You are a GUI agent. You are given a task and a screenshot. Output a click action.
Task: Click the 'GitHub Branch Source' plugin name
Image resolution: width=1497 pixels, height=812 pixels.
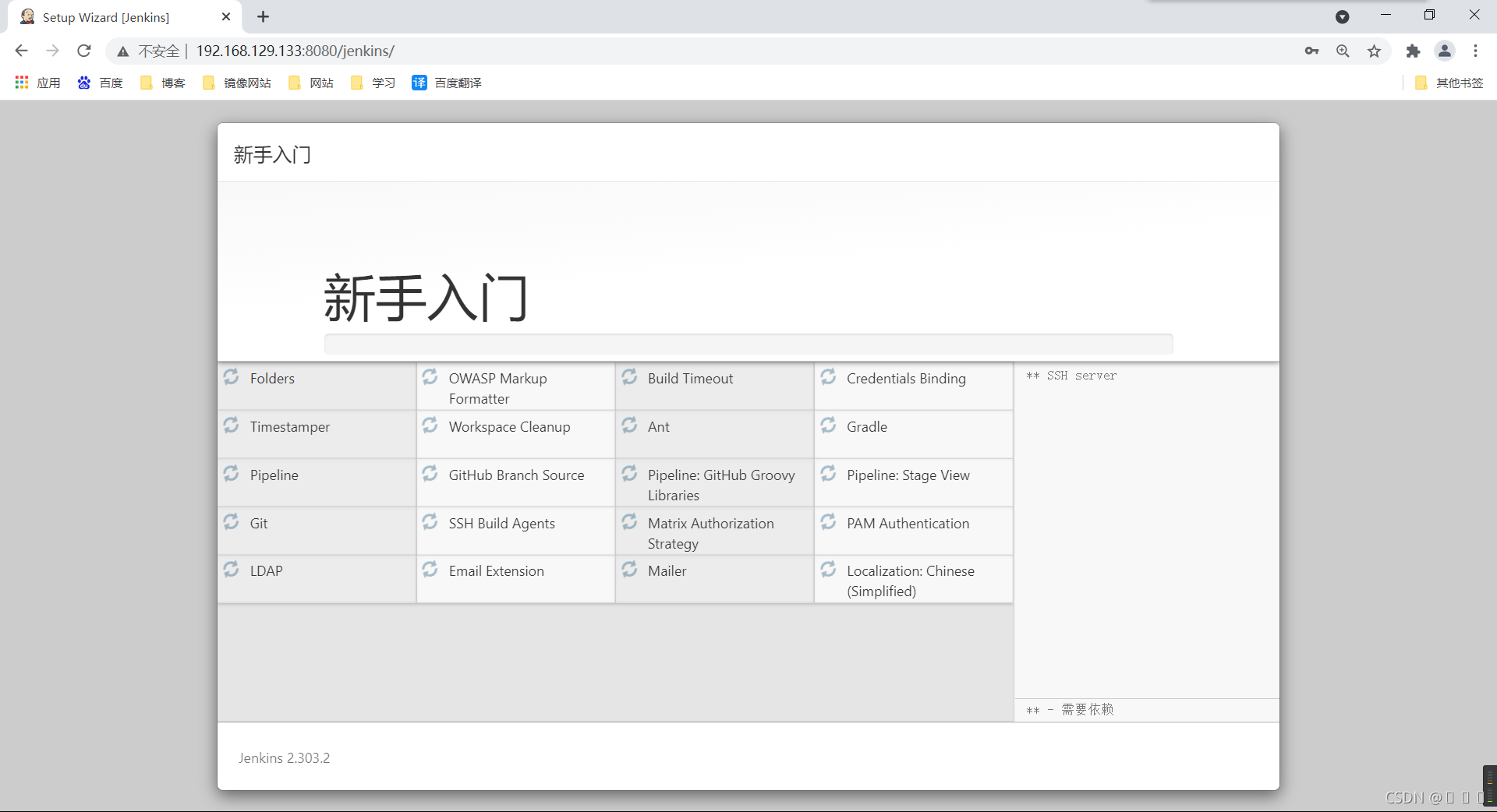point(516,475)
